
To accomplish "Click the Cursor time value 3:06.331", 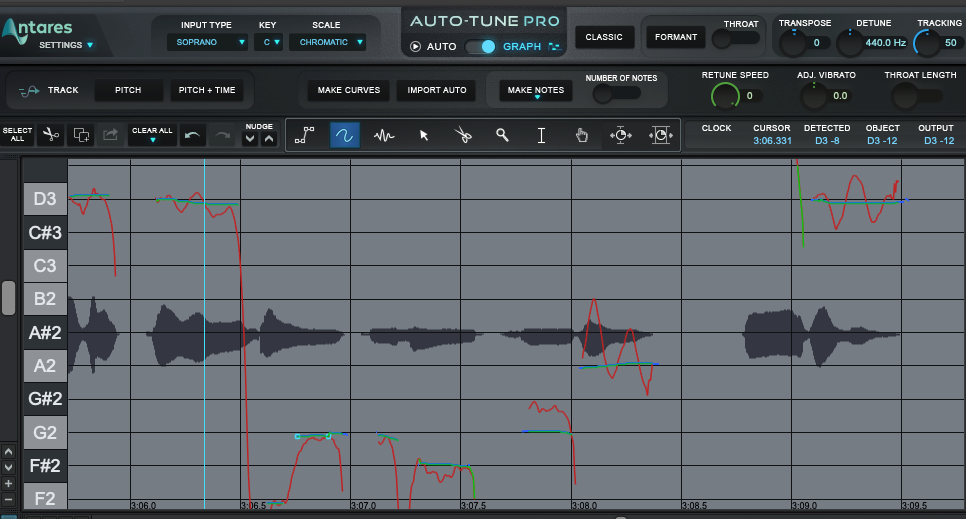I will coord(772,141).
